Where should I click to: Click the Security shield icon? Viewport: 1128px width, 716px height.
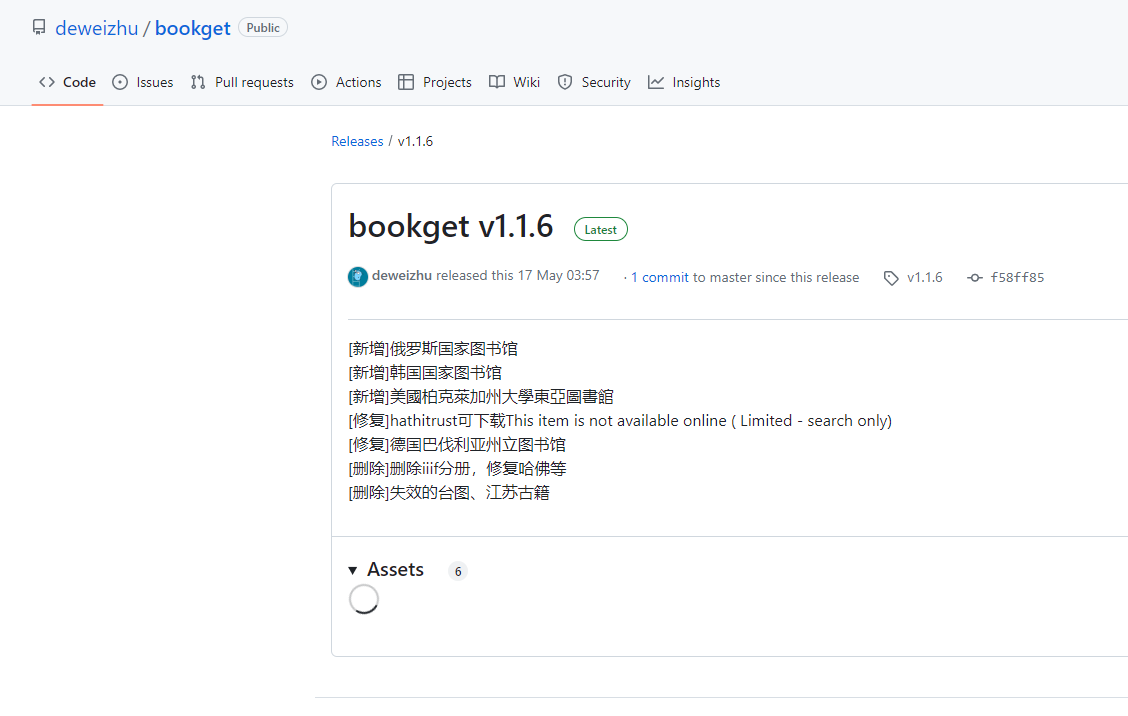click(565, 82)
